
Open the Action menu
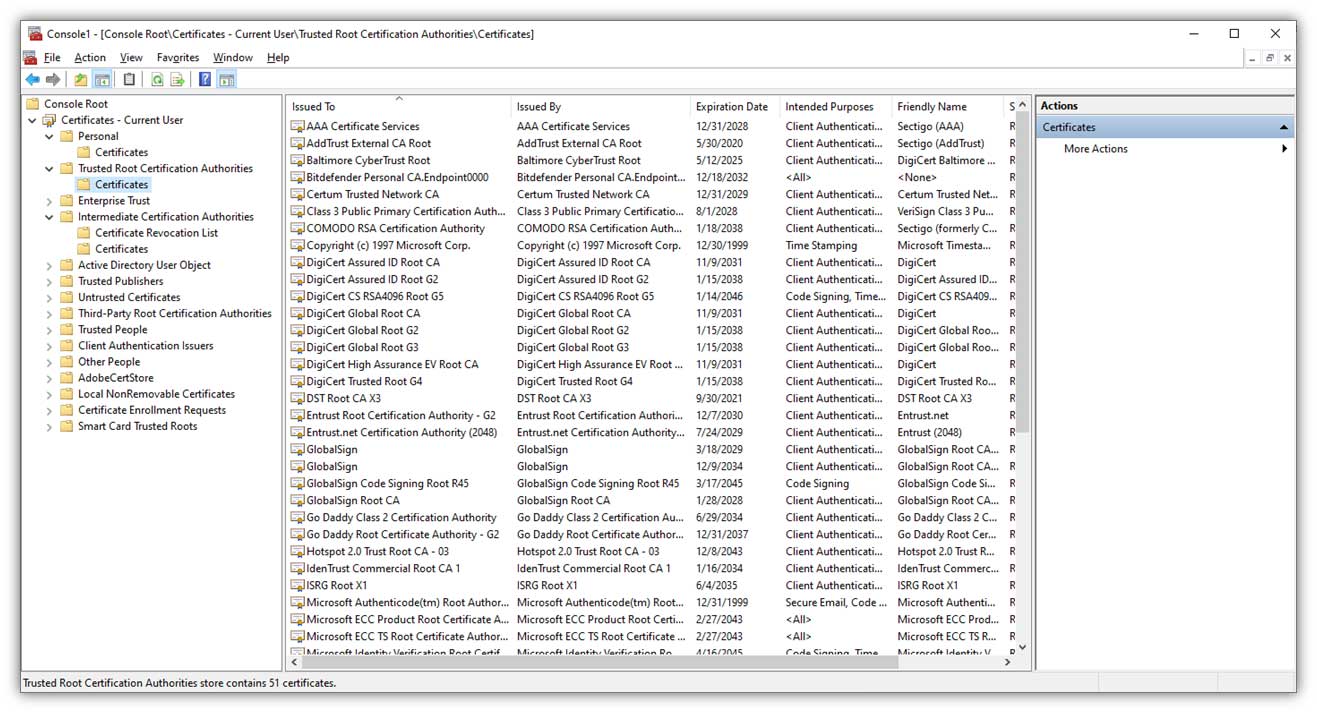tap(90, 58)
